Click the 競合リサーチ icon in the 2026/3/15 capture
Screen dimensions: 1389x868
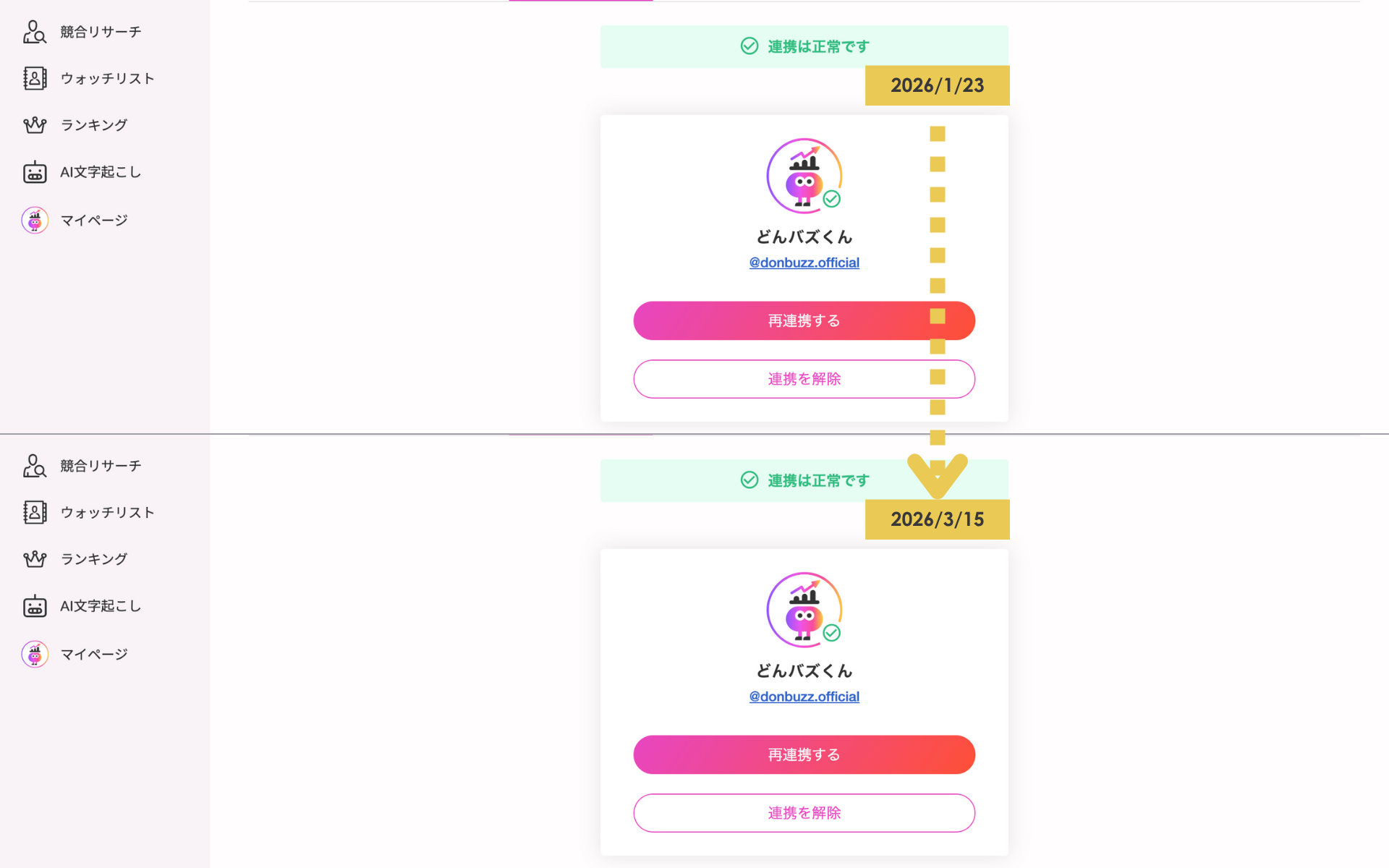[x=34, y=466]
